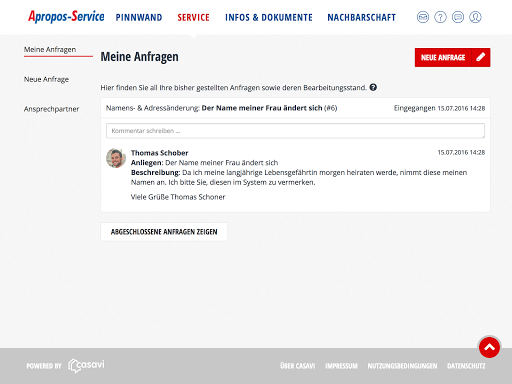Show completed requests via Abgeschlossene Anfragen zeigen

point(164,232)
